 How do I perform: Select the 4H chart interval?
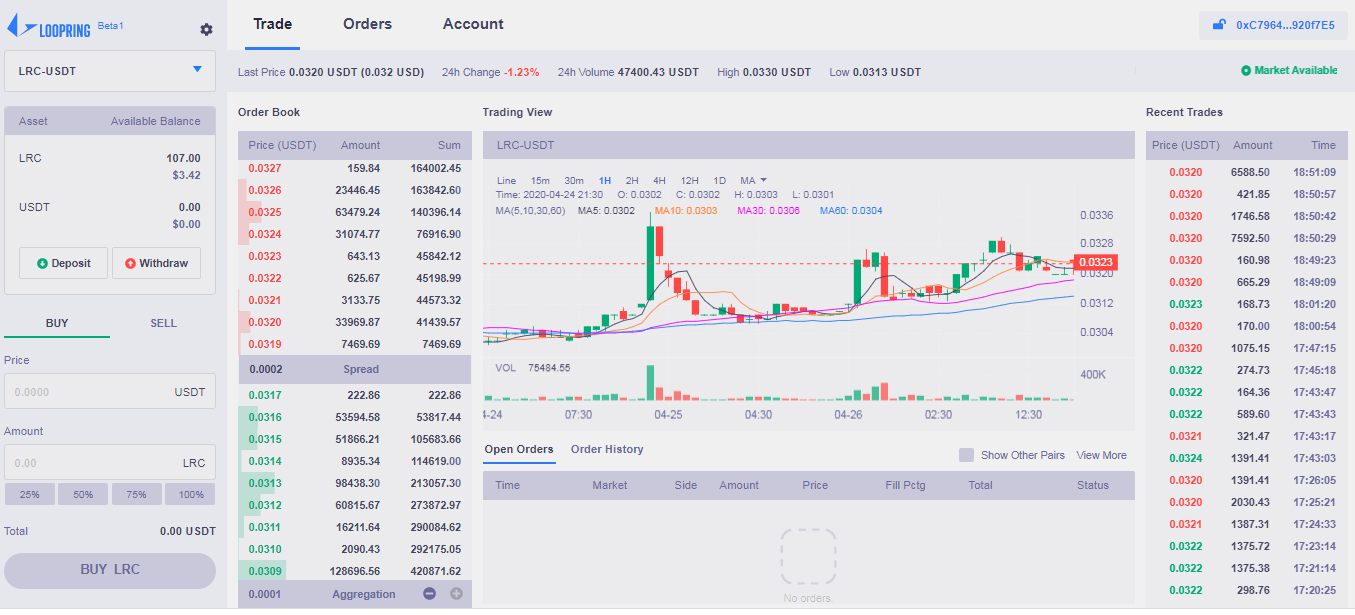pyautogui.click(x=659, y=180)
